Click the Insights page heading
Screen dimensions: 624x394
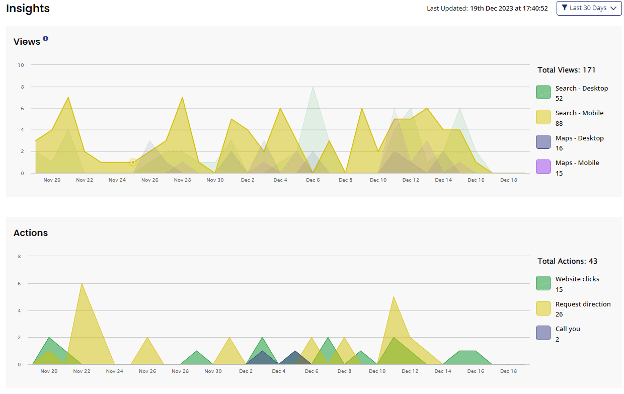(x=28, y=8)
